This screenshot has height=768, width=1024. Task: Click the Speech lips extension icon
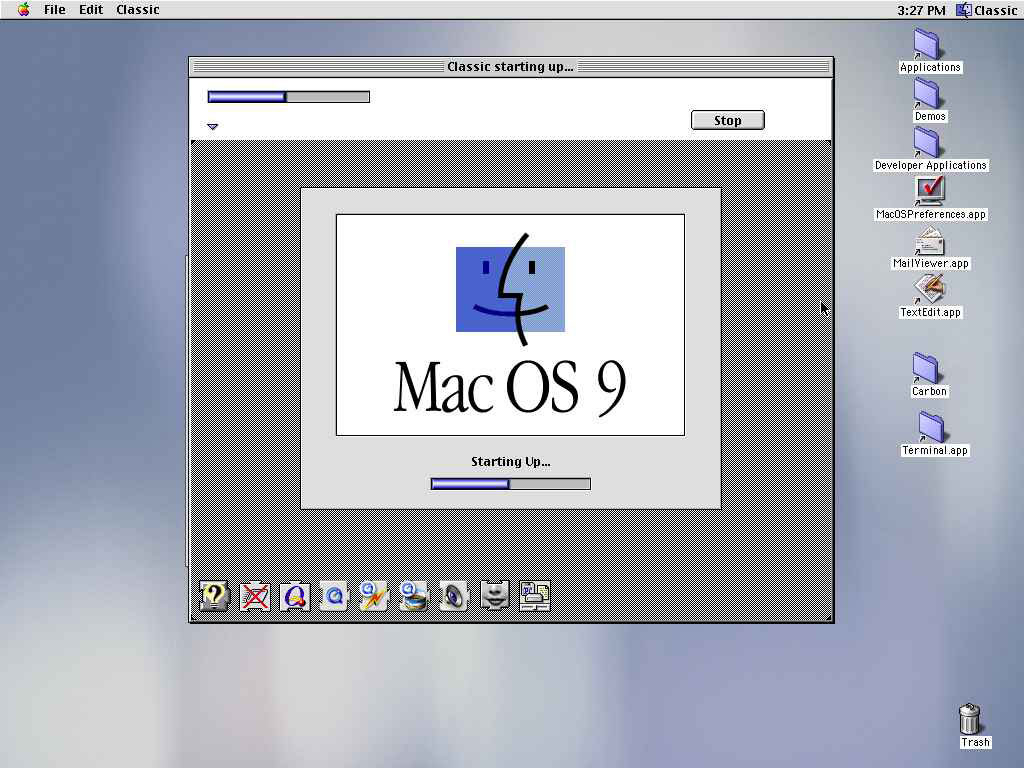pos(494,596)
